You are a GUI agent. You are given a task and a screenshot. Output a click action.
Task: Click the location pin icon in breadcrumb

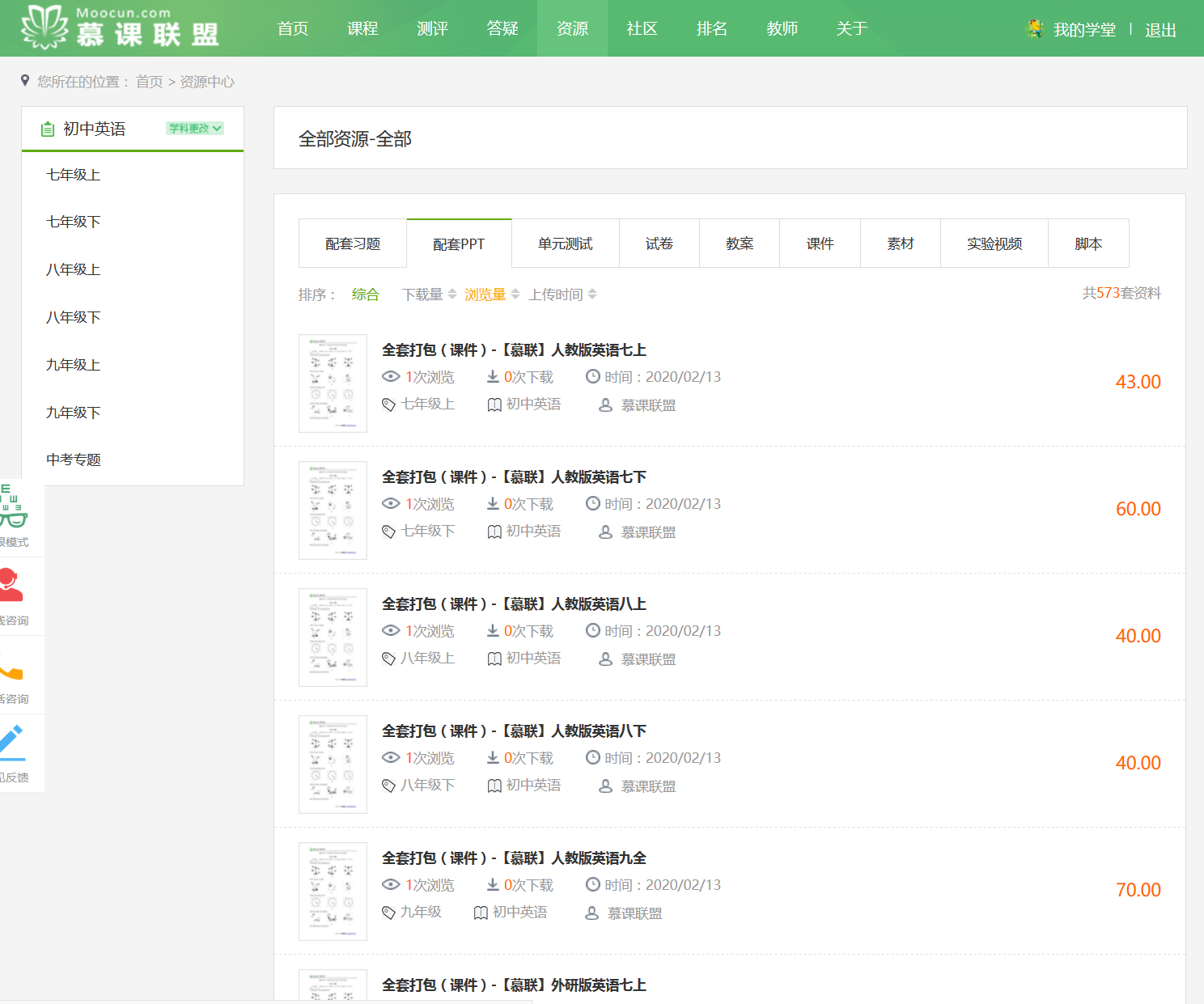pyautogui.click(x=25, y=80)
